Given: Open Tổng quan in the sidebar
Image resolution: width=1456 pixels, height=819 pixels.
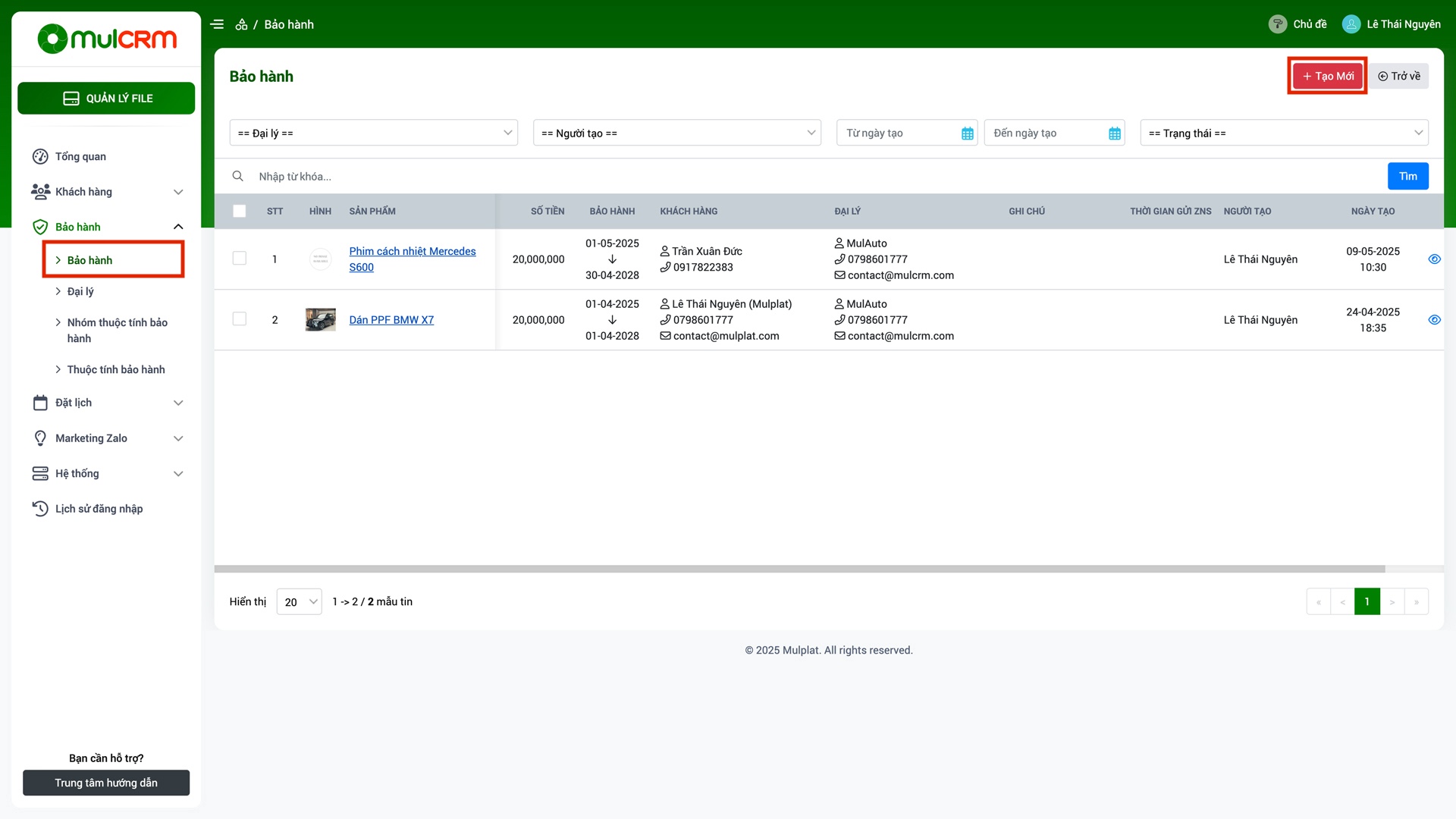Looking at the screenshot, I should 80,157.
